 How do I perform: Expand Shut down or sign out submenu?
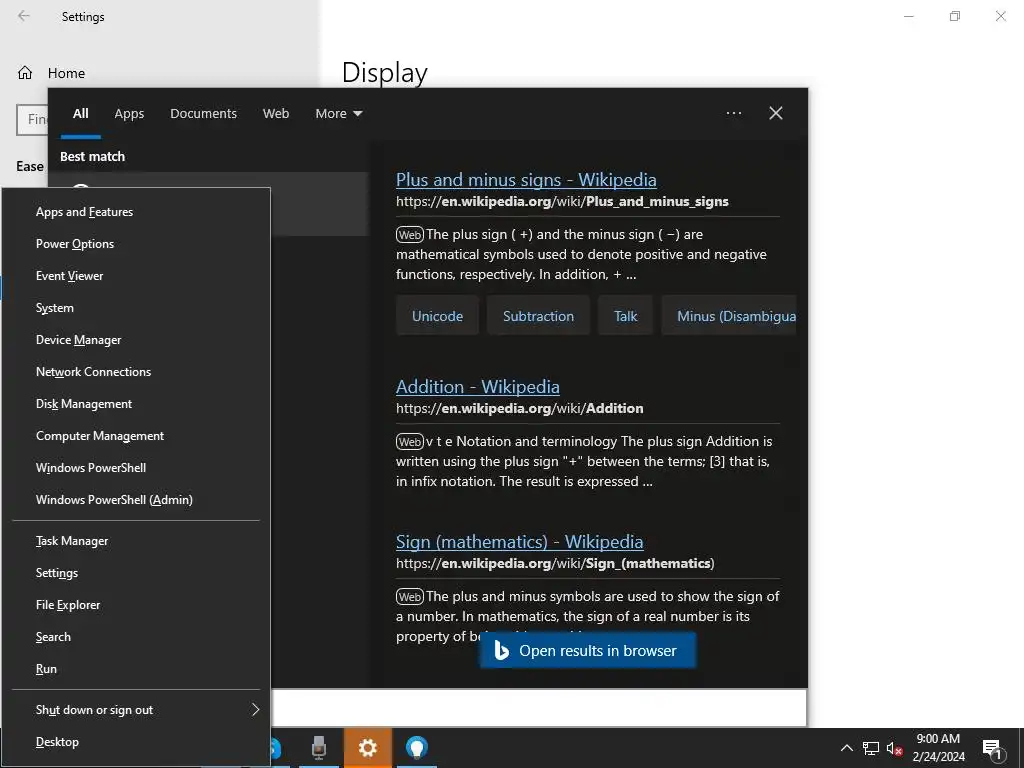[136, 710]
